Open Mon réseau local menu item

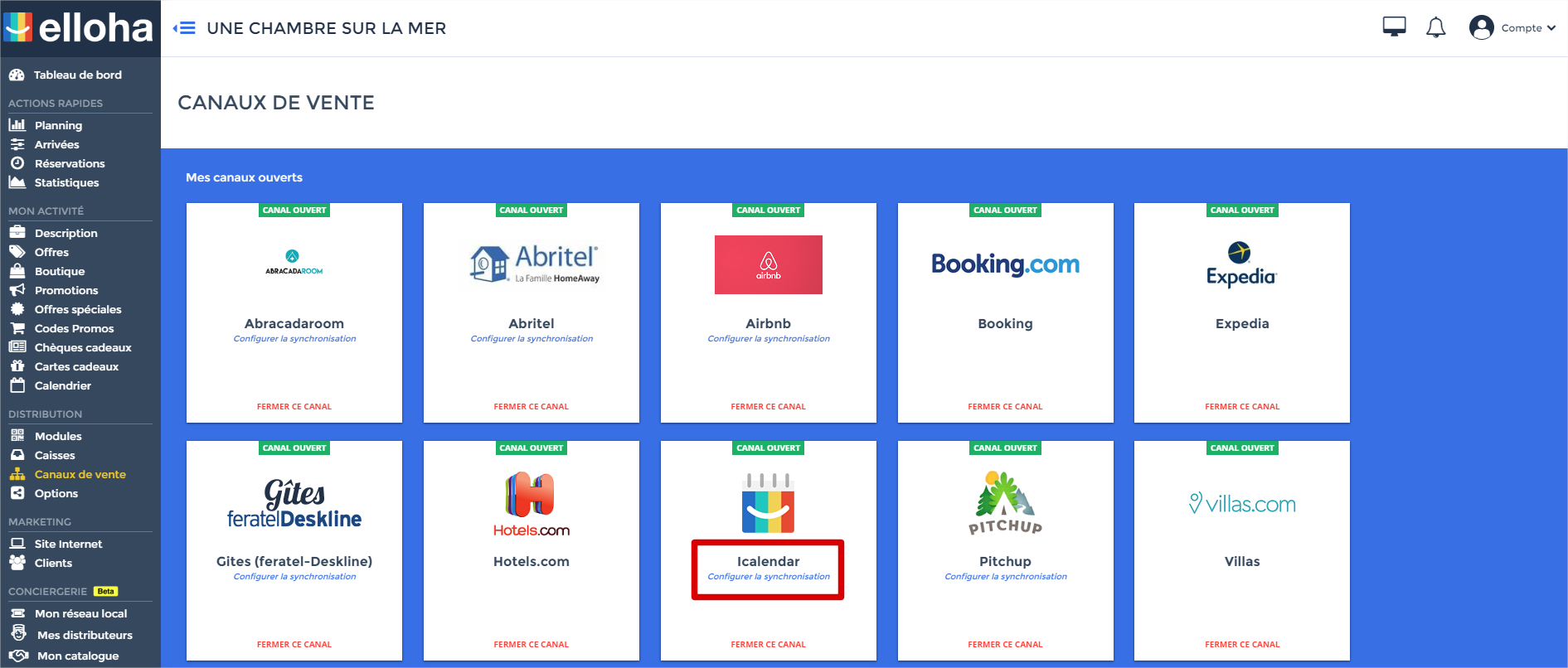point(80,613)
